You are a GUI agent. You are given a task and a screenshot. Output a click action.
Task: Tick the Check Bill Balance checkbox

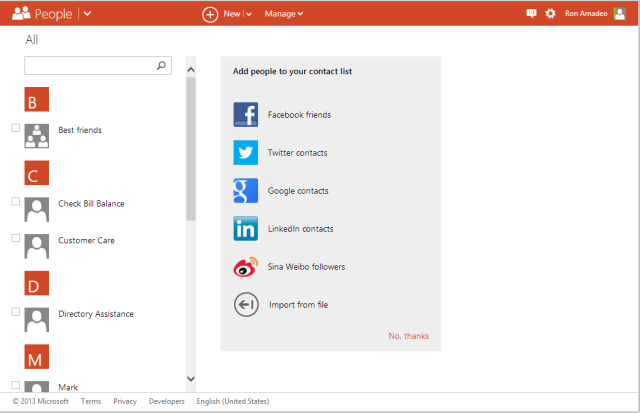(16, 201)
